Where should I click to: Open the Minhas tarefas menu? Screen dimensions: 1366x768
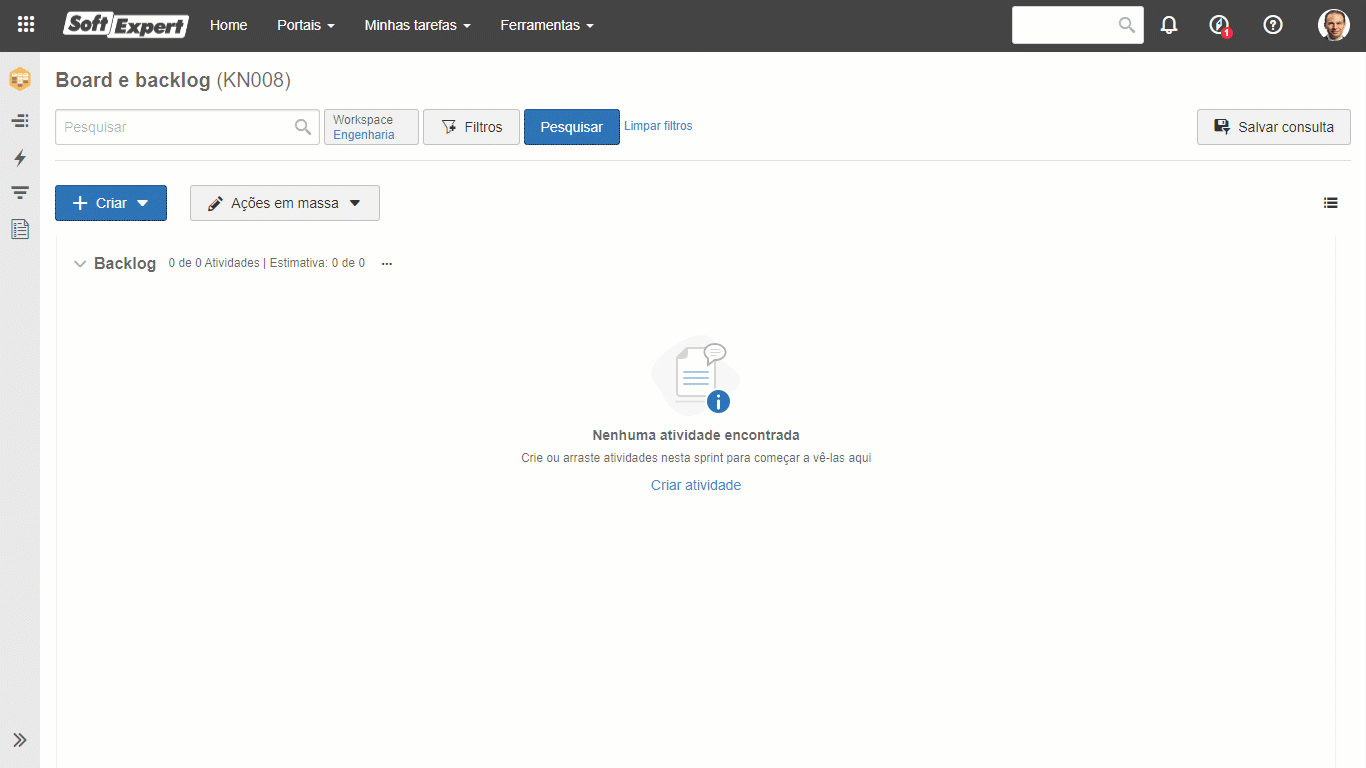click(x=417, y=25)
